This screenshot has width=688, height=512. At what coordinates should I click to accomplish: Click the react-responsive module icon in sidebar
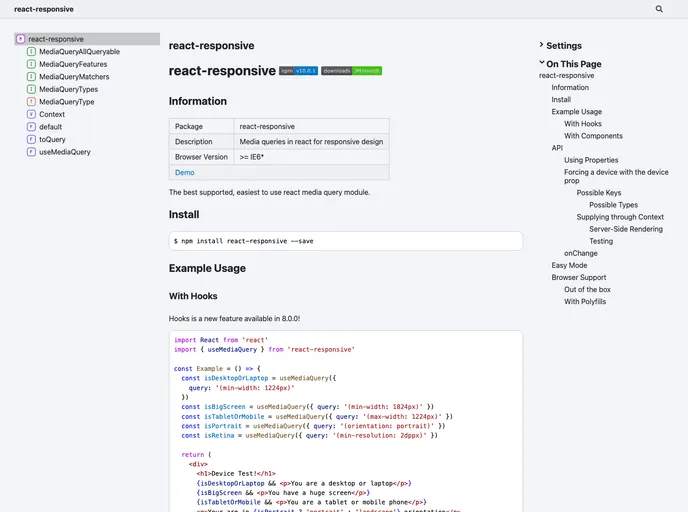tap(21, 39)
